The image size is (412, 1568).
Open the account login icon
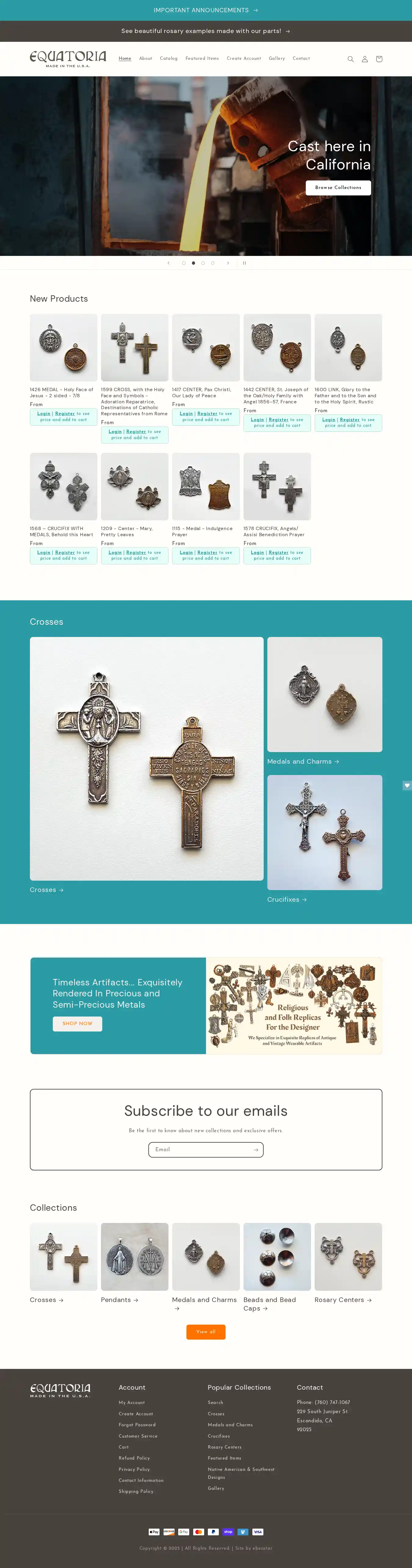click(x=364, y=59)
